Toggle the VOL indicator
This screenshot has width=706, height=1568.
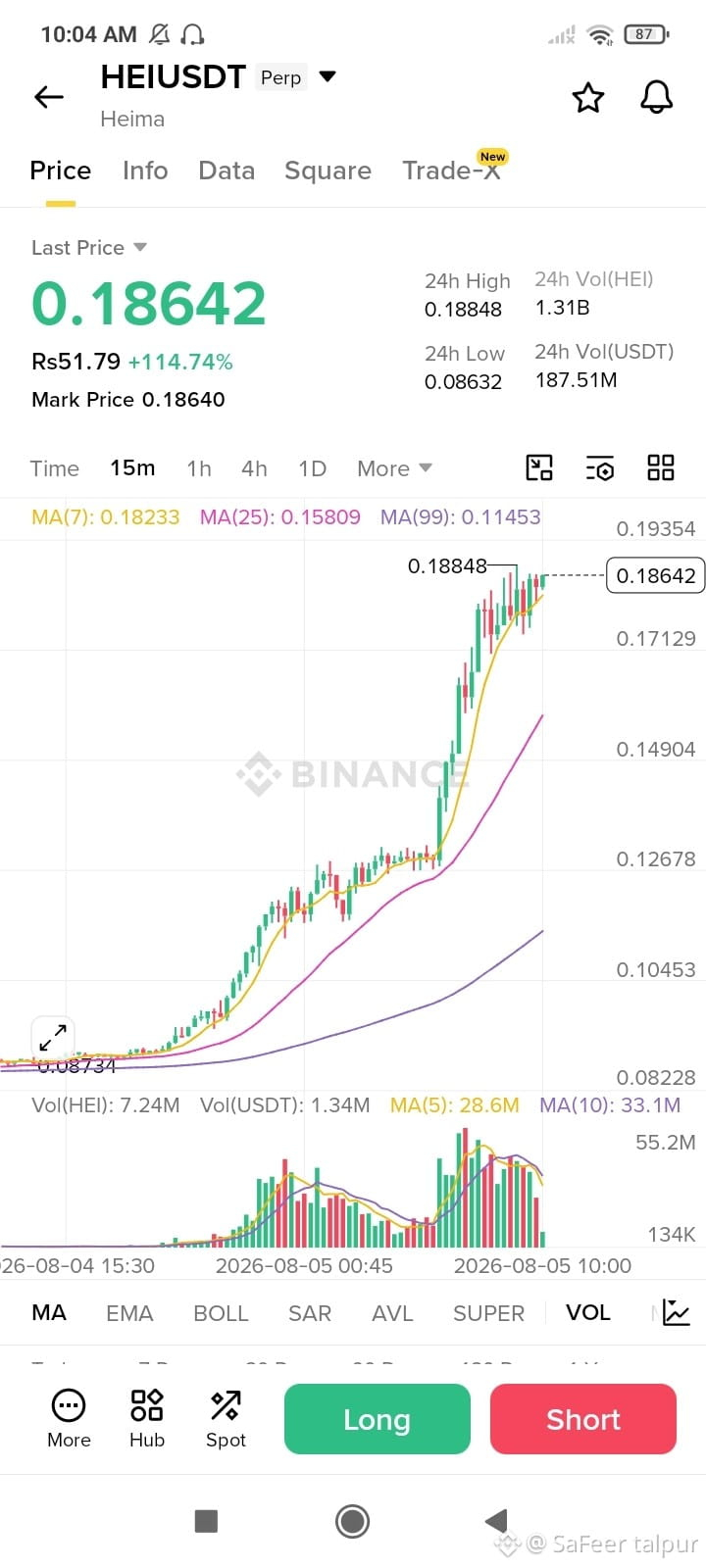587,1312
